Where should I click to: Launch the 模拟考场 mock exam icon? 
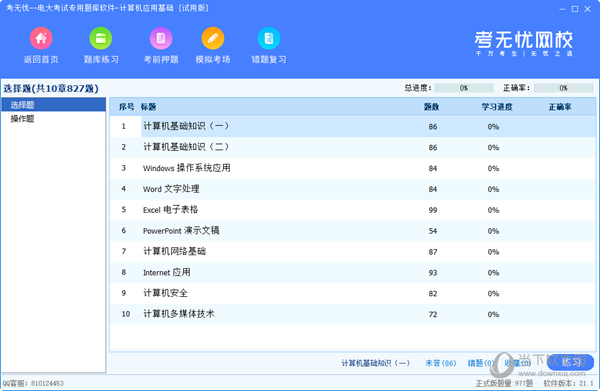(213, 38)
